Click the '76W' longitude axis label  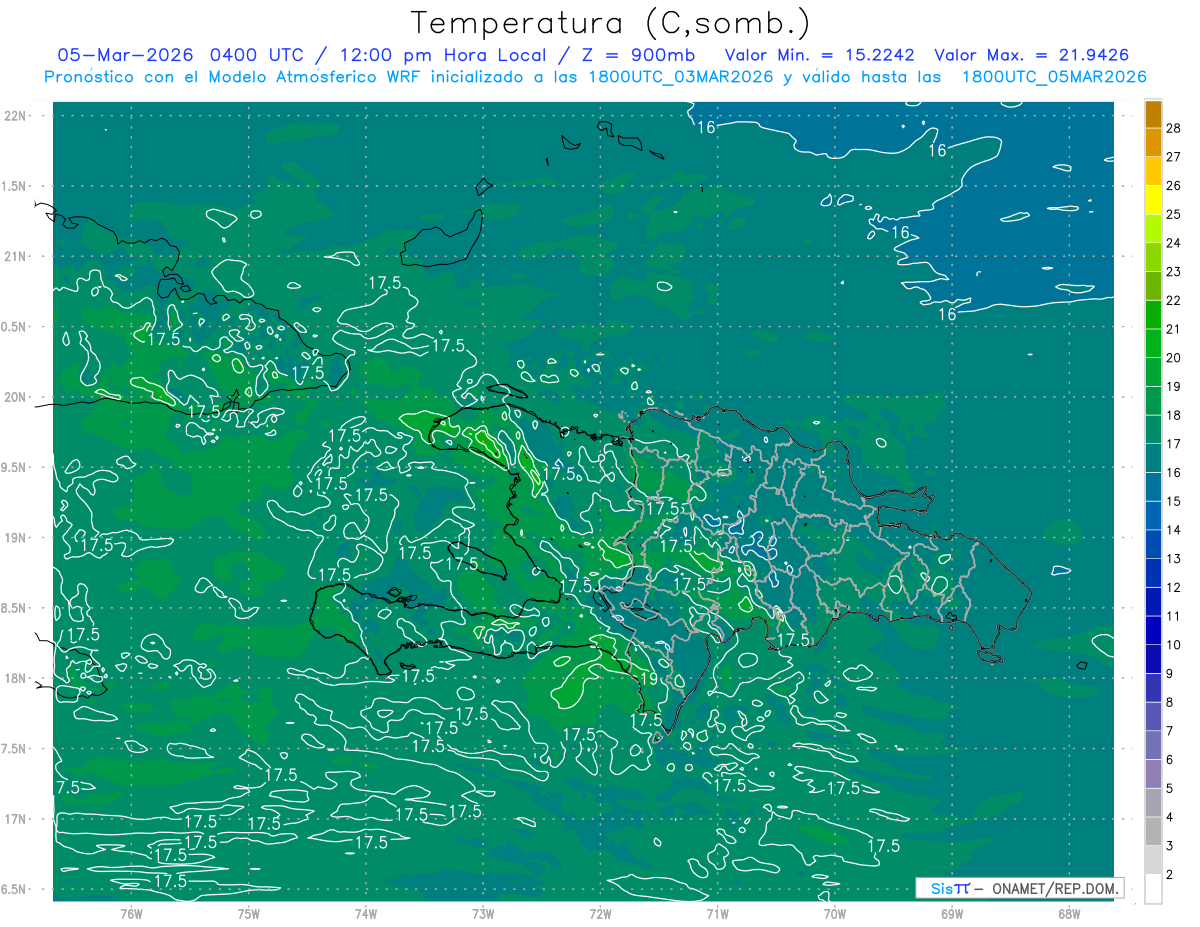pyautogui.click(x=131, y=914)
